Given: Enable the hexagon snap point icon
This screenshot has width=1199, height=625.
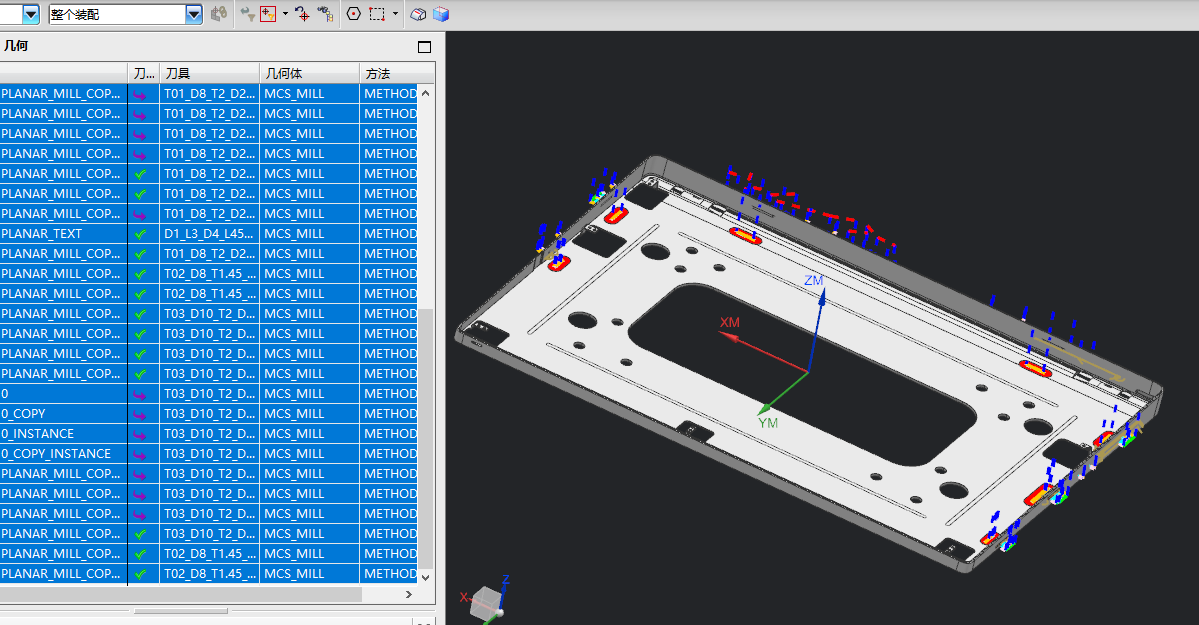Looking at the screenshot, I should [353, 14].
